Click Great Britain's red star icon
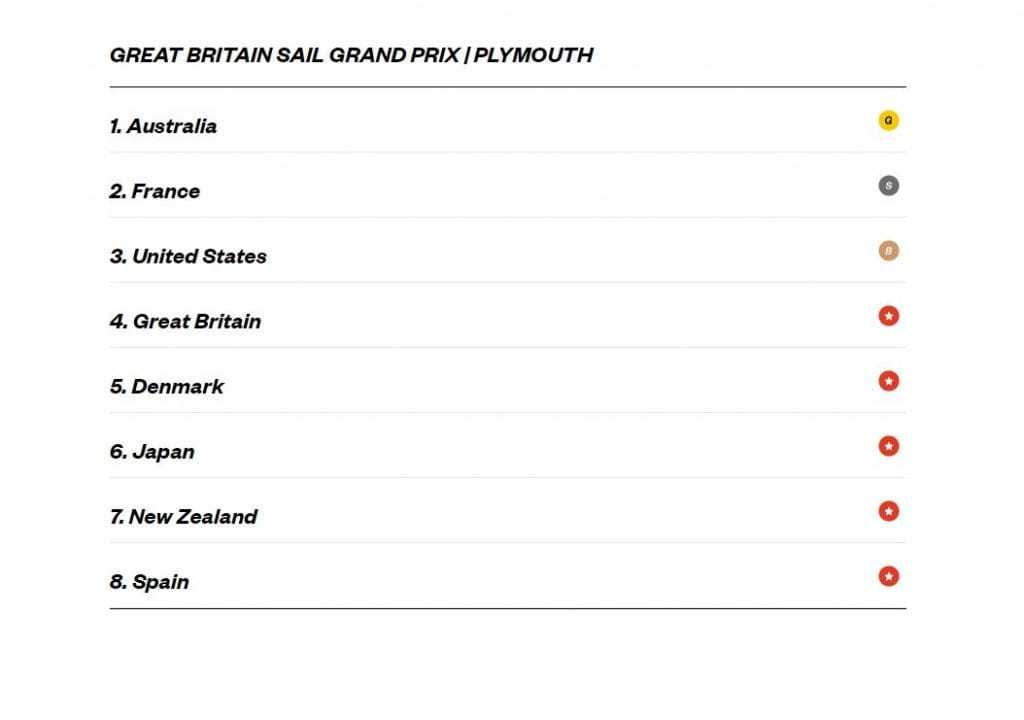Screen dimensions: 1024x720 pyautogui.click(x=888, y=316)
